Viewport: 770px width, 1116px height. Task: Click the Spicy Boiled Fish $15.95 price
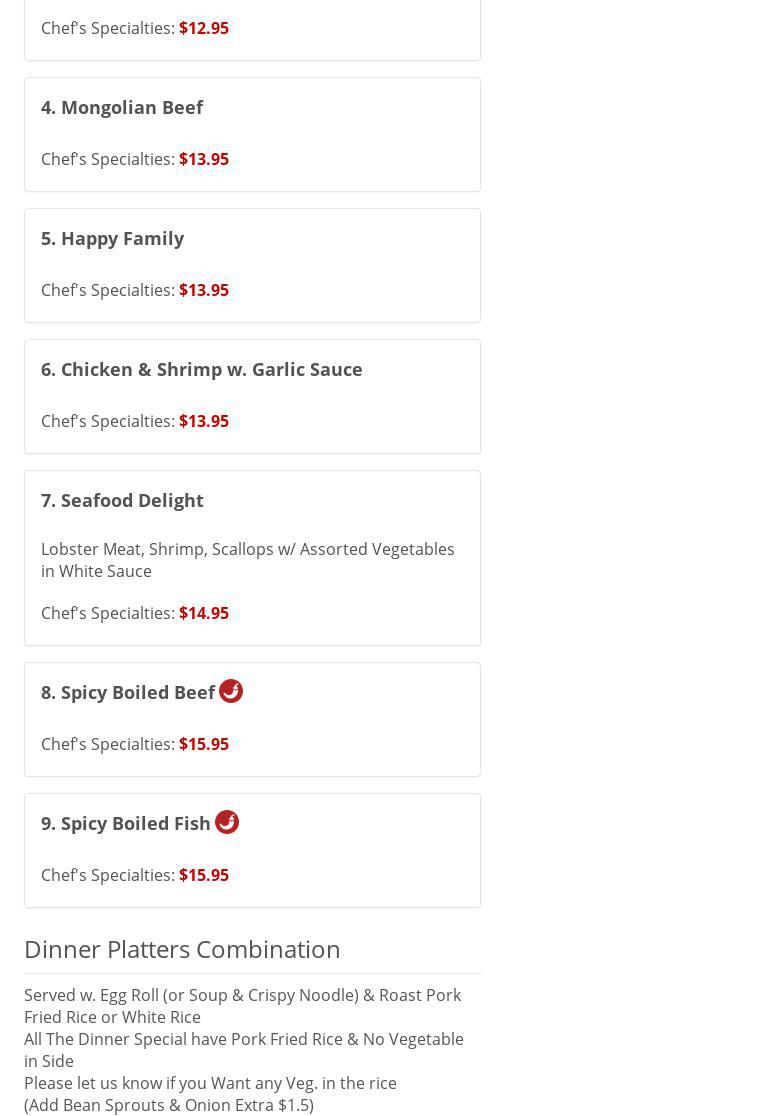(203, 875)
